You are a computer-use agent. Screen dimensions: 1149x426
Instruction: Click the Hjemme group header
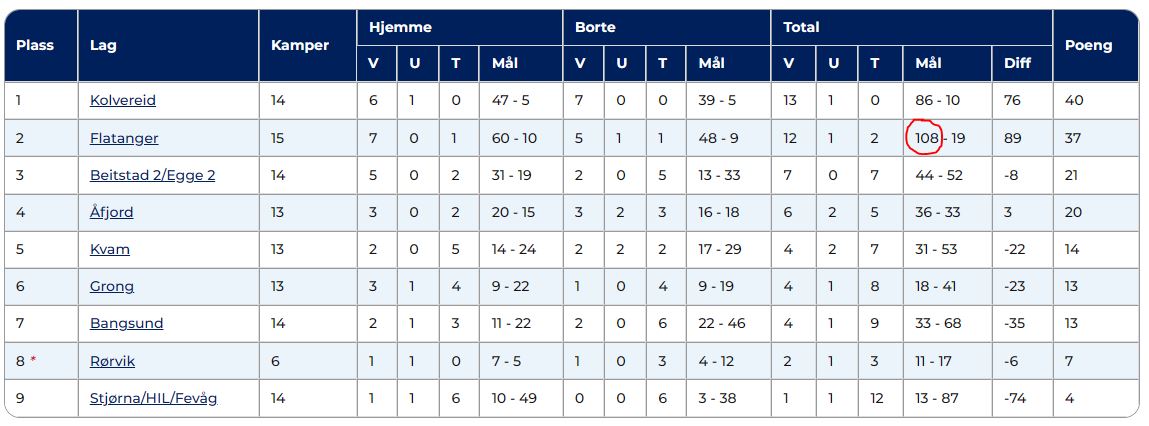[x=399, y=27]
